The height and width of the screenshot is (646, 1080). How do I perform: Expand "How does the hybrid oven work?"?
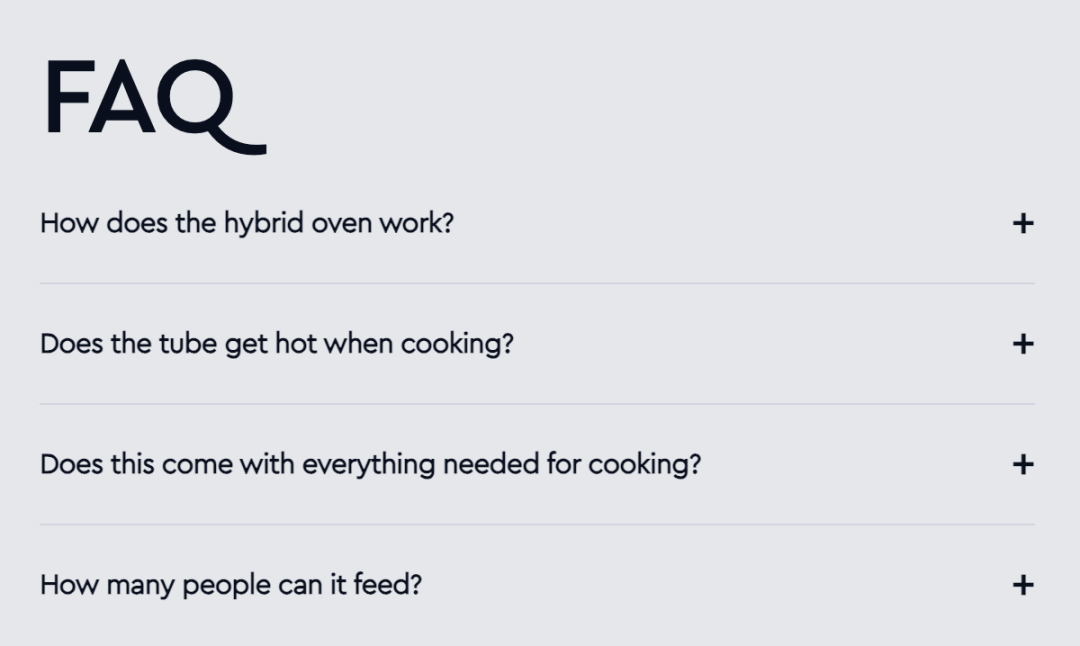[x=246, y=223]
